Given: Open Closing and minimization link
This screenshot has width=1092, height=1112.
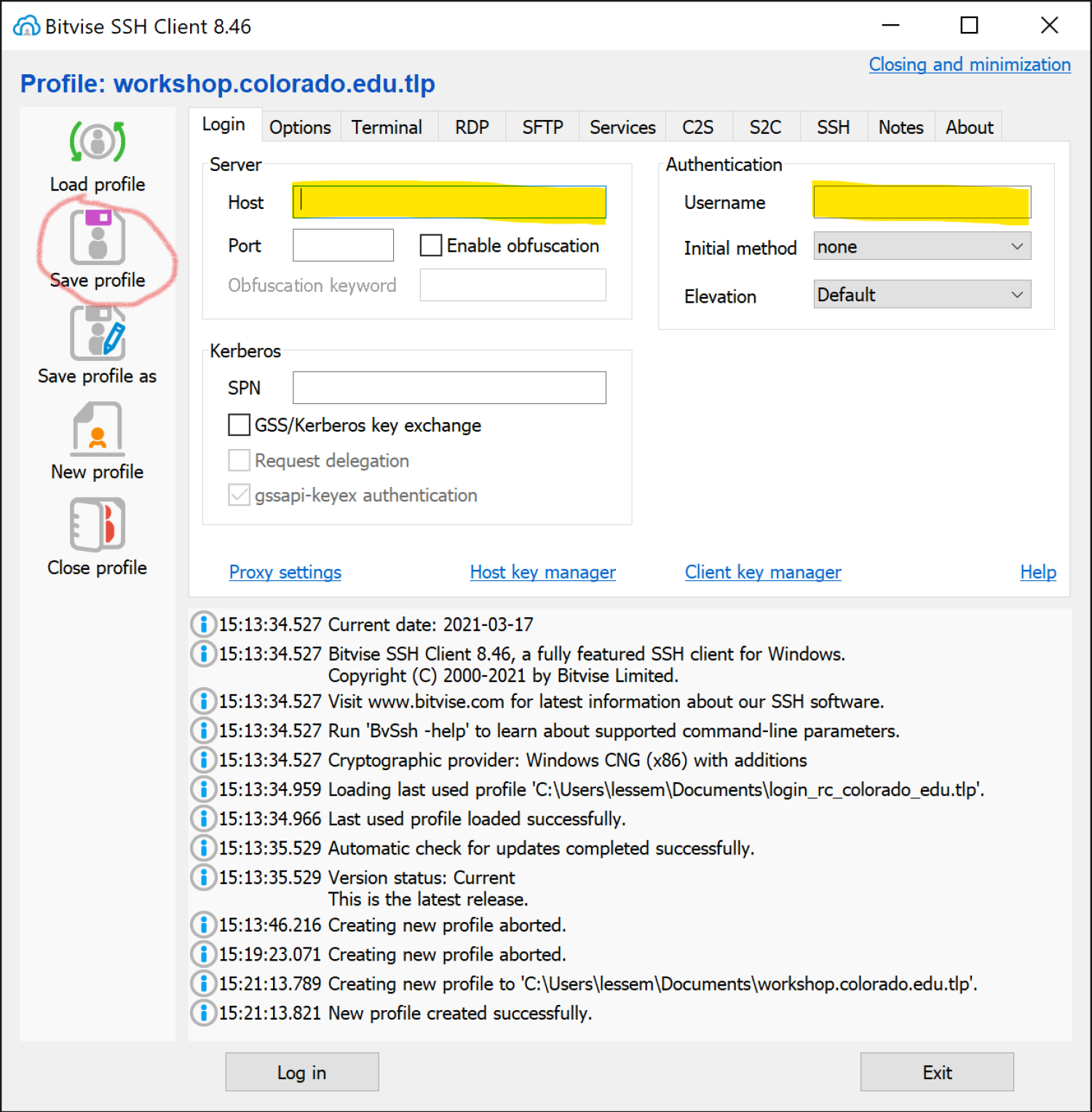Looking at the screenshot, I should tap(970, 64).
